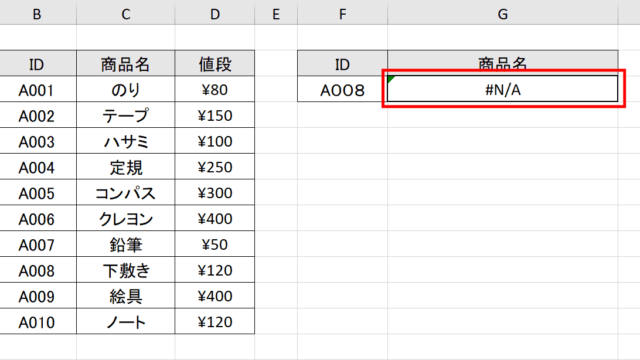The width and height of the screenshot is (640, 360).
Task: Select column G header
Action: (502, 14)
